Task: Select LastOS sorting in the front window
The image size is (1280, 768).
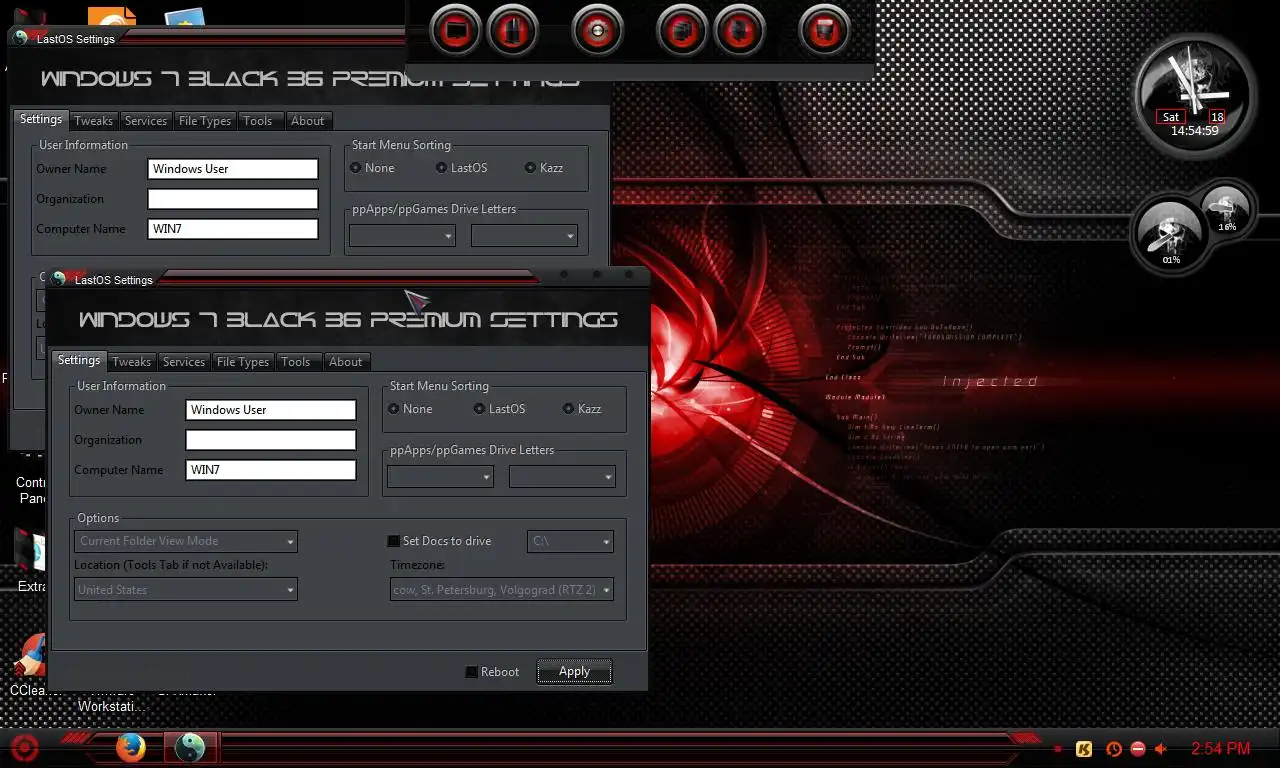Action: [480, 409]
